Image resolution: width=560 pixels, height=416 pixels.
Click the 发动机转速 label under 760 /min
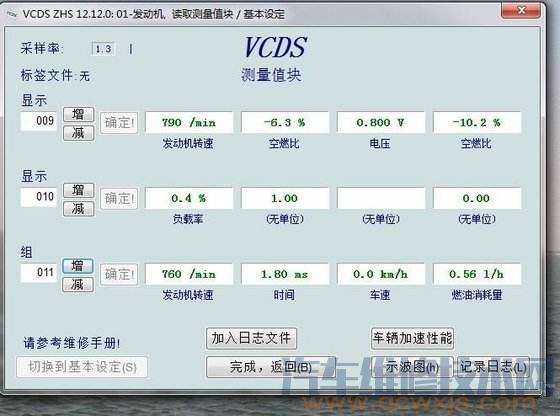(188, 295)
